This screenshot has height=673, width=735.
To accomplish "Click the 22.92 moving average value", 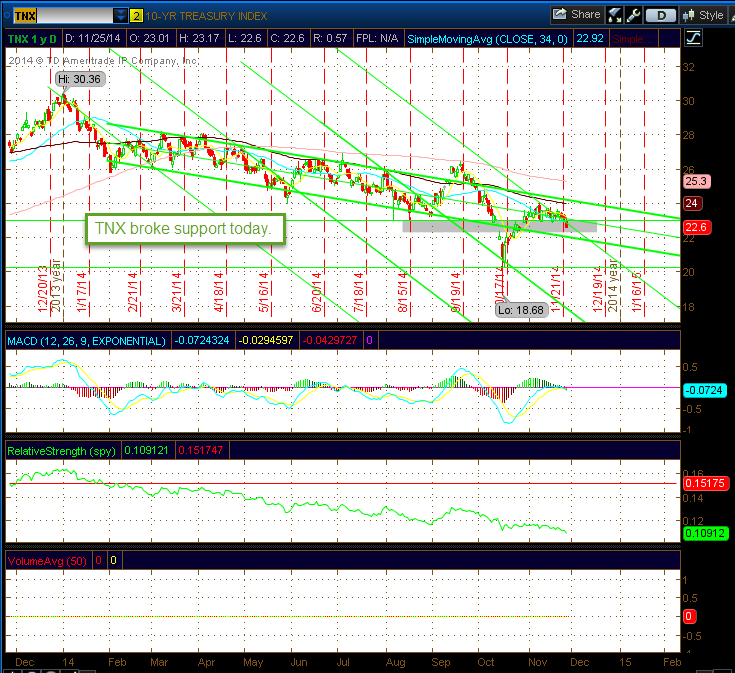I will tap(590, 38).
